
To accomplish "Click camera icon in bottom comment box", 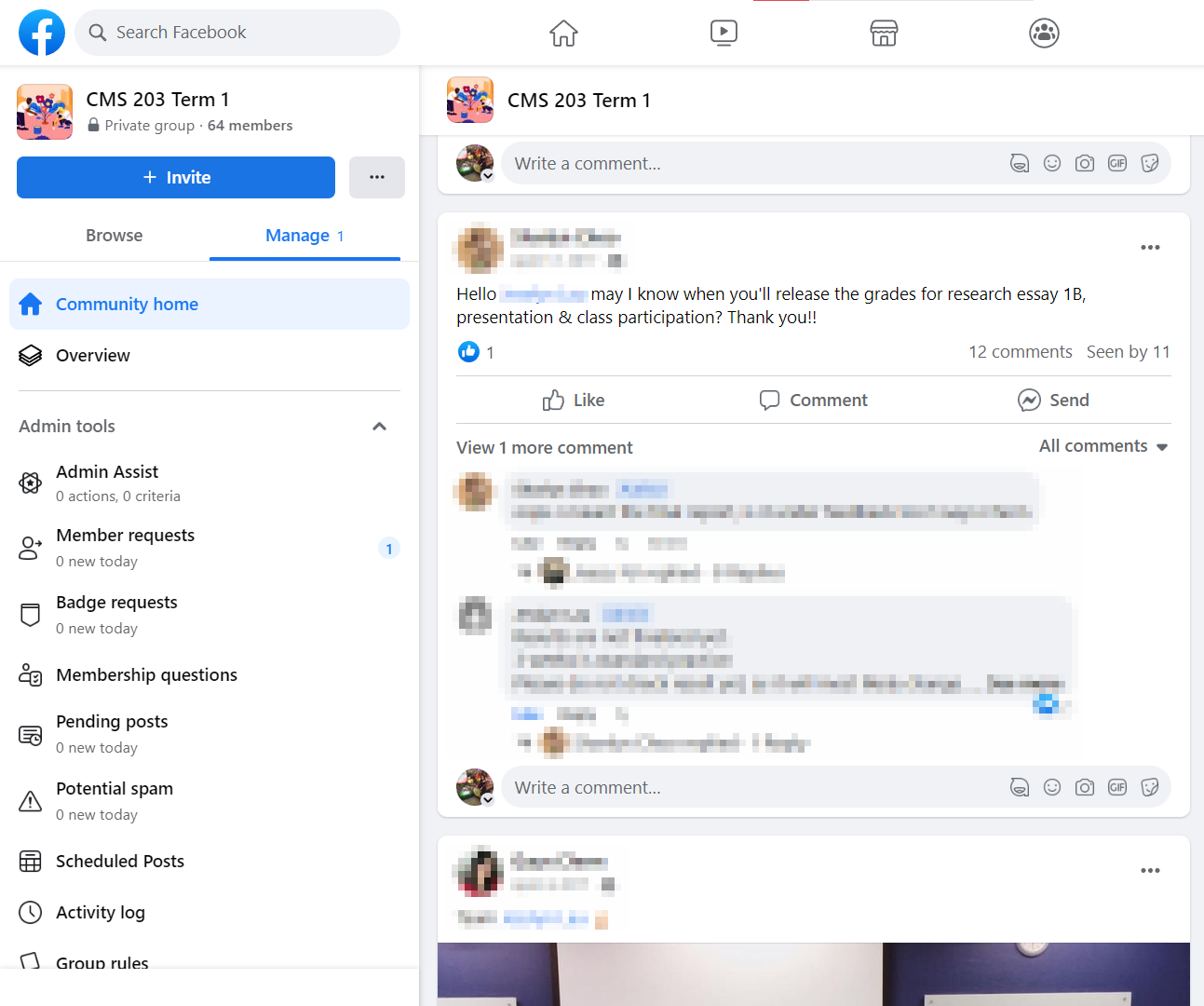I will [1085, 788].
